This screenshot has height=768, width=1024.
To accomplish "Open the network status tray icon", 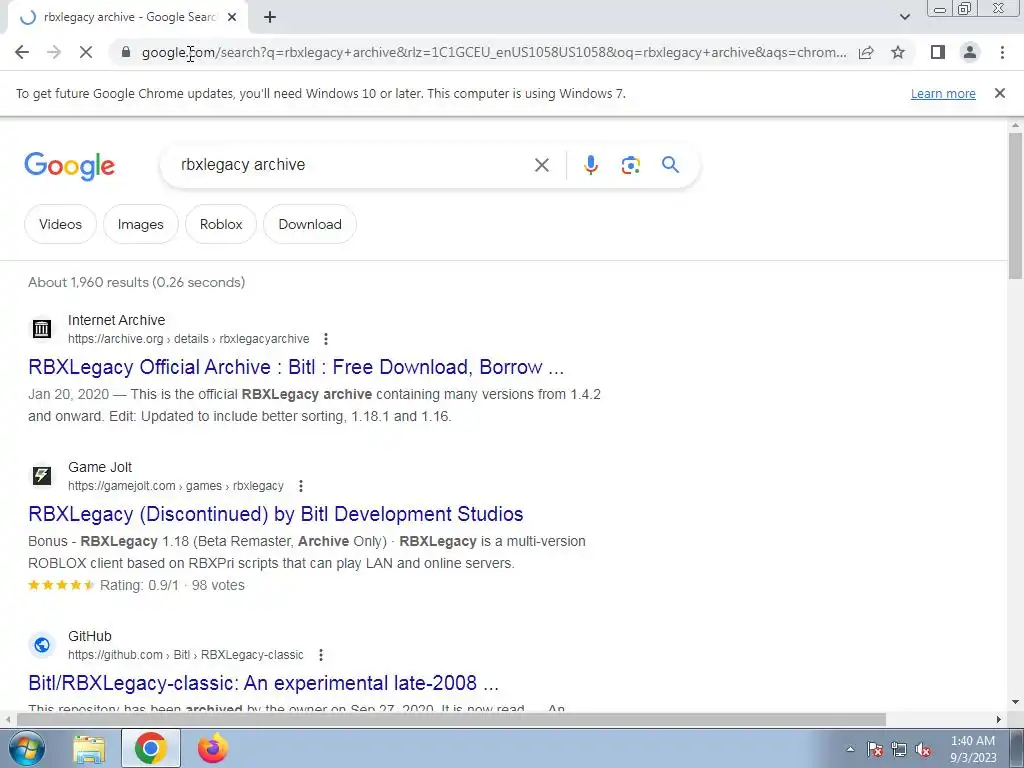I will pyautogui.click(x=899, y=750).
